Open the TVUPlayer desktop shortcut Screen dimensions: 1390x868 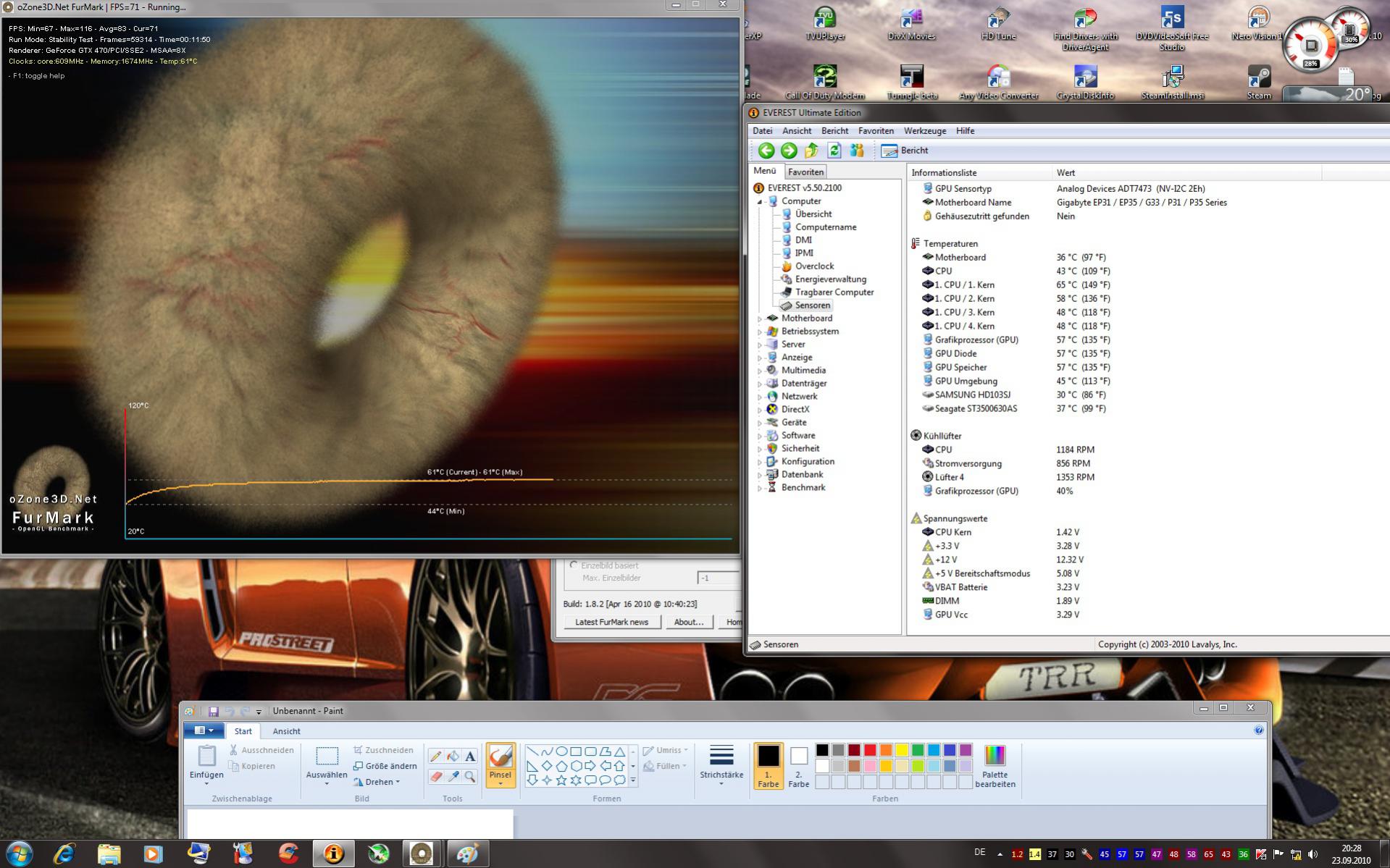click(825, 24)
